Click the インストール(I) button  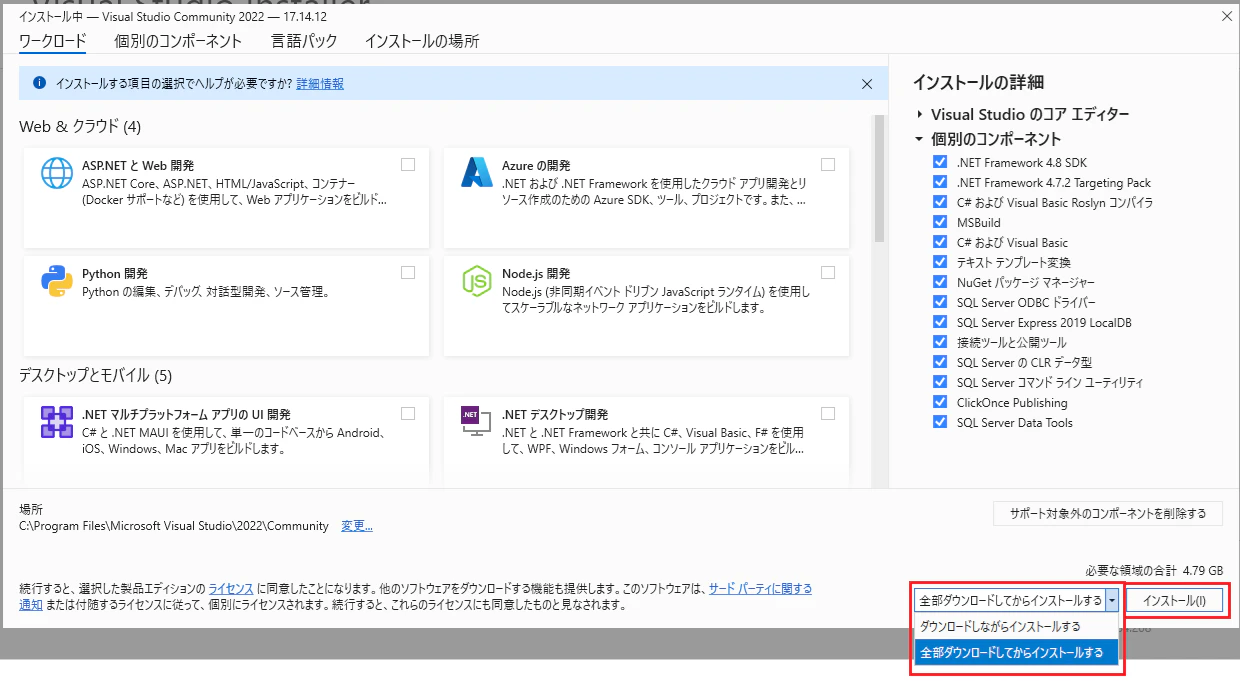tap(1175, 601)
